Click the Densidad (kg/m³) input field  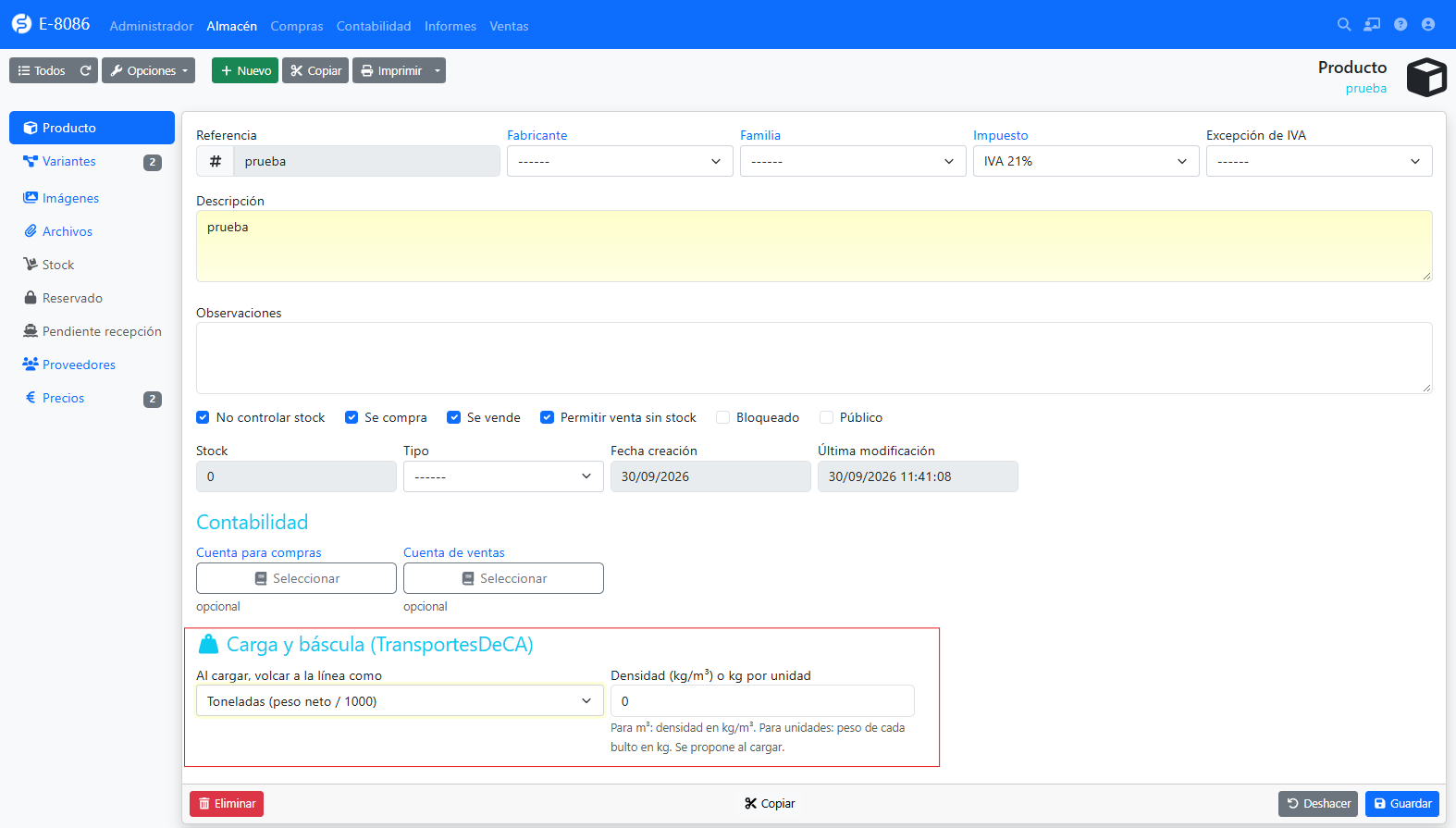coord(762,700)
